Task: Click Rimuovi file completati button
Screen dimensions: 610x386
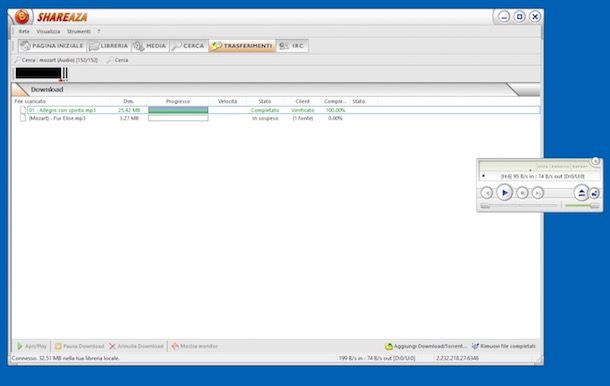Action: tap(504, 346)
